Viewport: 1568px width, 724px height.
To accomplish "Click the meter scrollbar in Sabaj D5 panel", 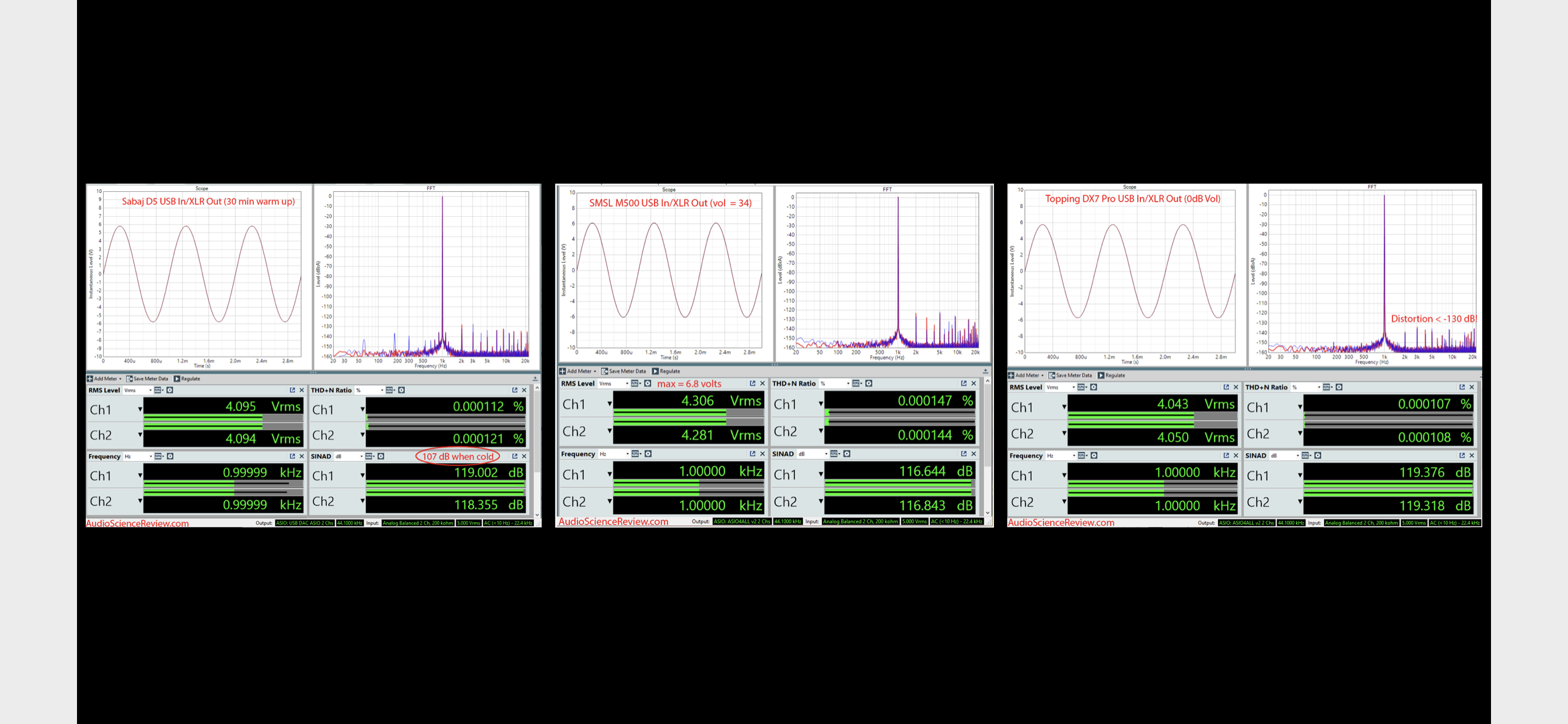I will [x=537, y=451].
